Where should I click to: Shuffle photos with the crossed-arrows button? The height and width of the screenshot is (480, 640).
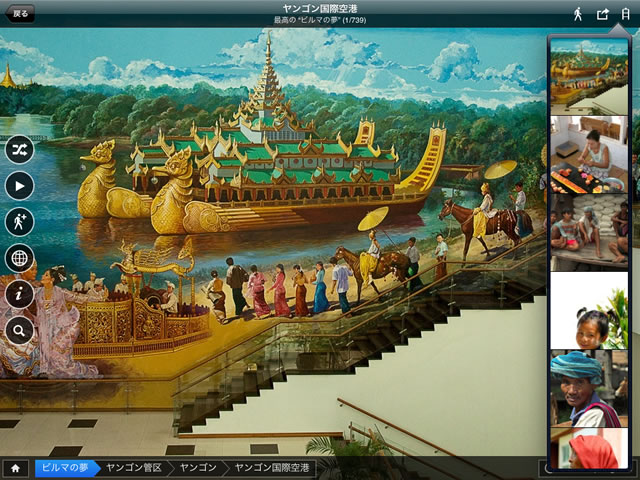coord(20,150)
